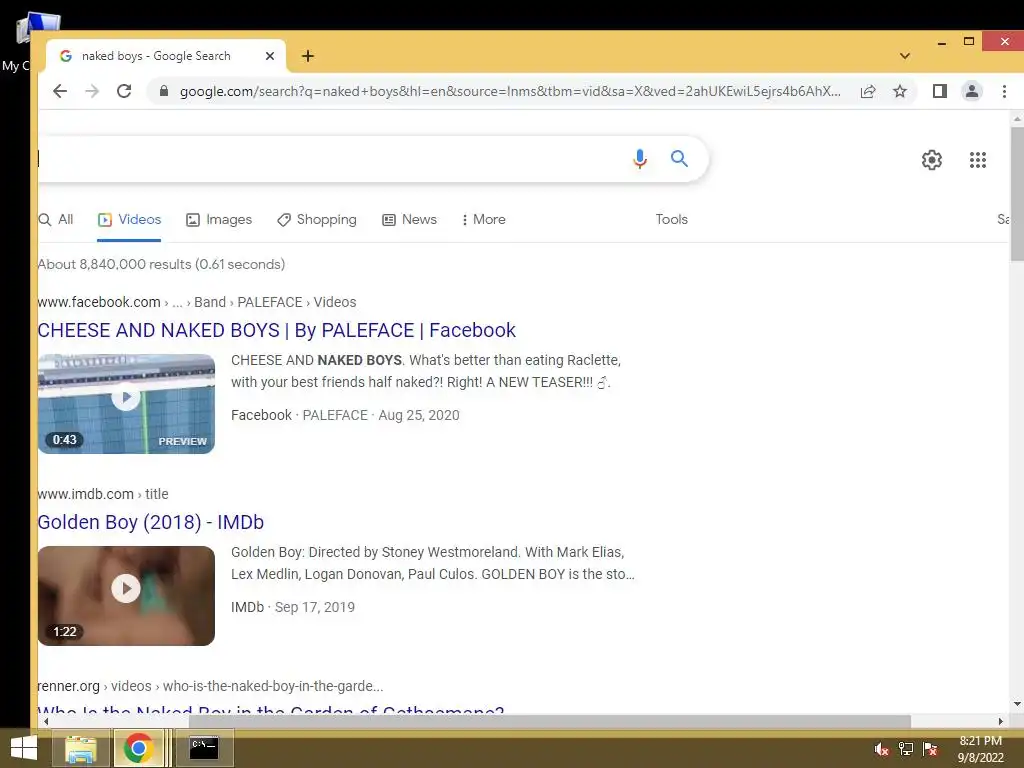Open the Windows Start menu
This screenshot has width=1024, height=768.
point(24,748)
